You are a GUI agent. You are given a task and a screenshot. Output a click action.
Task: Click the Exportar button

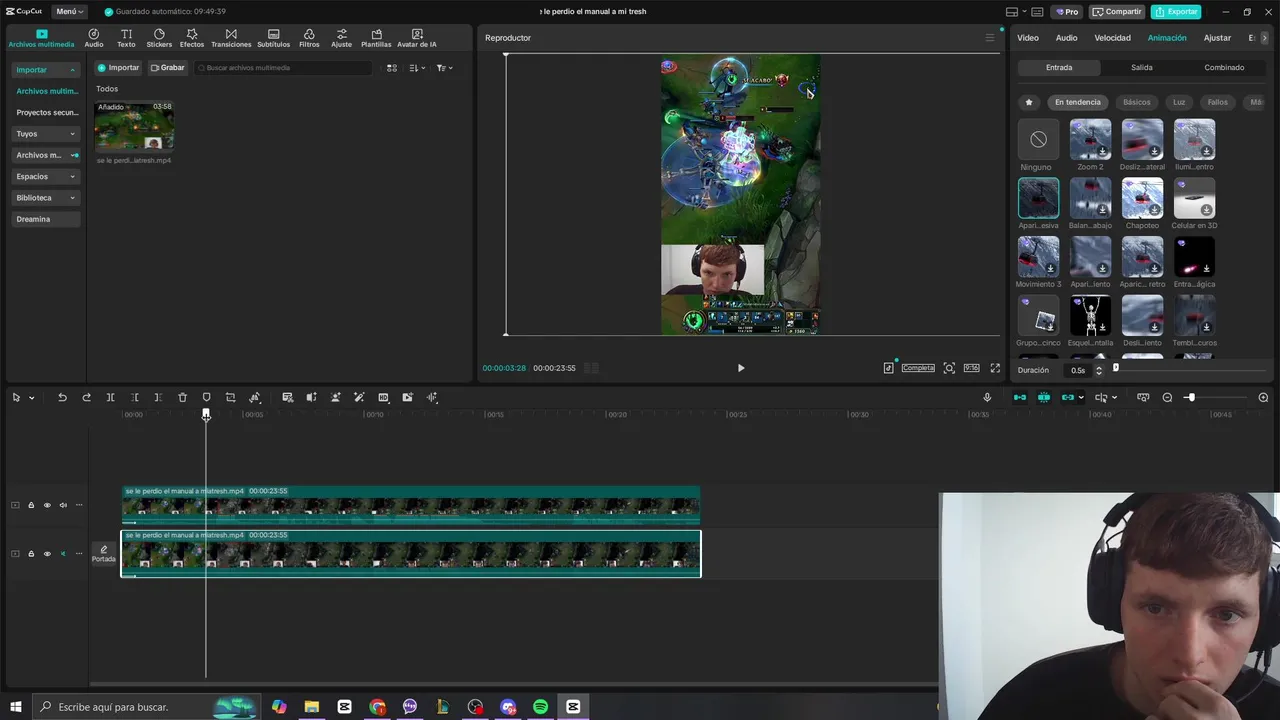tap(1176, 12)
